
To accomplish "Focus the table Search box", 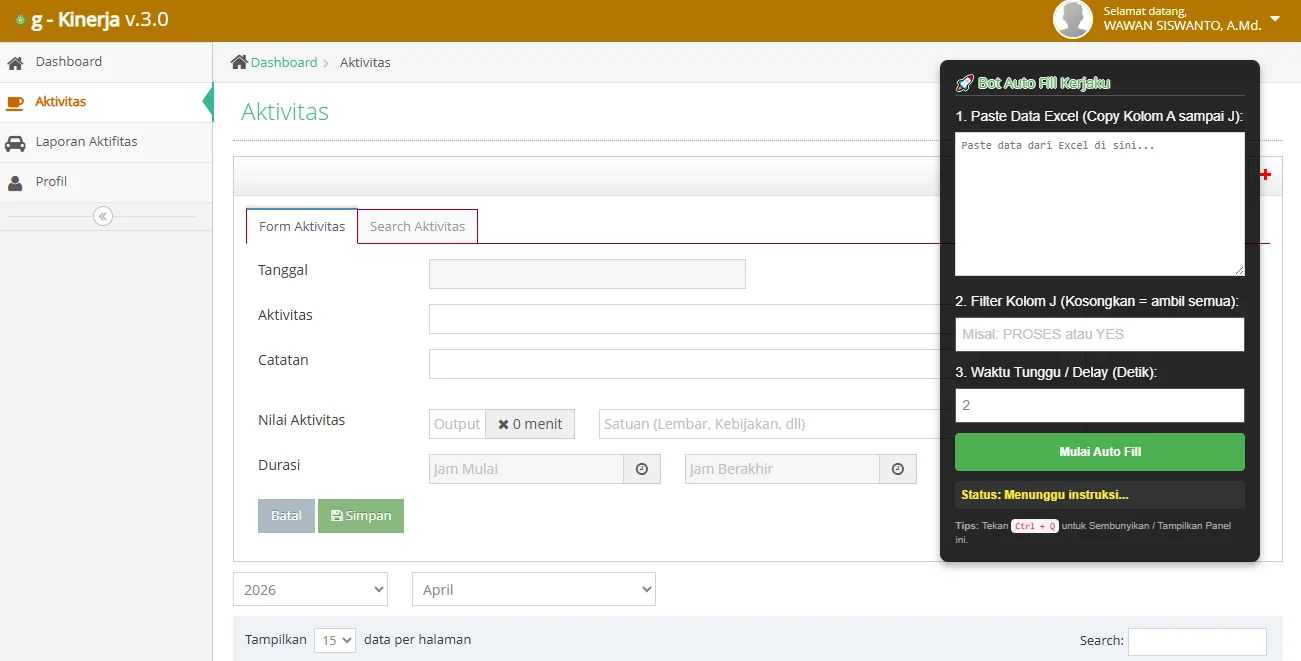I will click(1197, 641).
